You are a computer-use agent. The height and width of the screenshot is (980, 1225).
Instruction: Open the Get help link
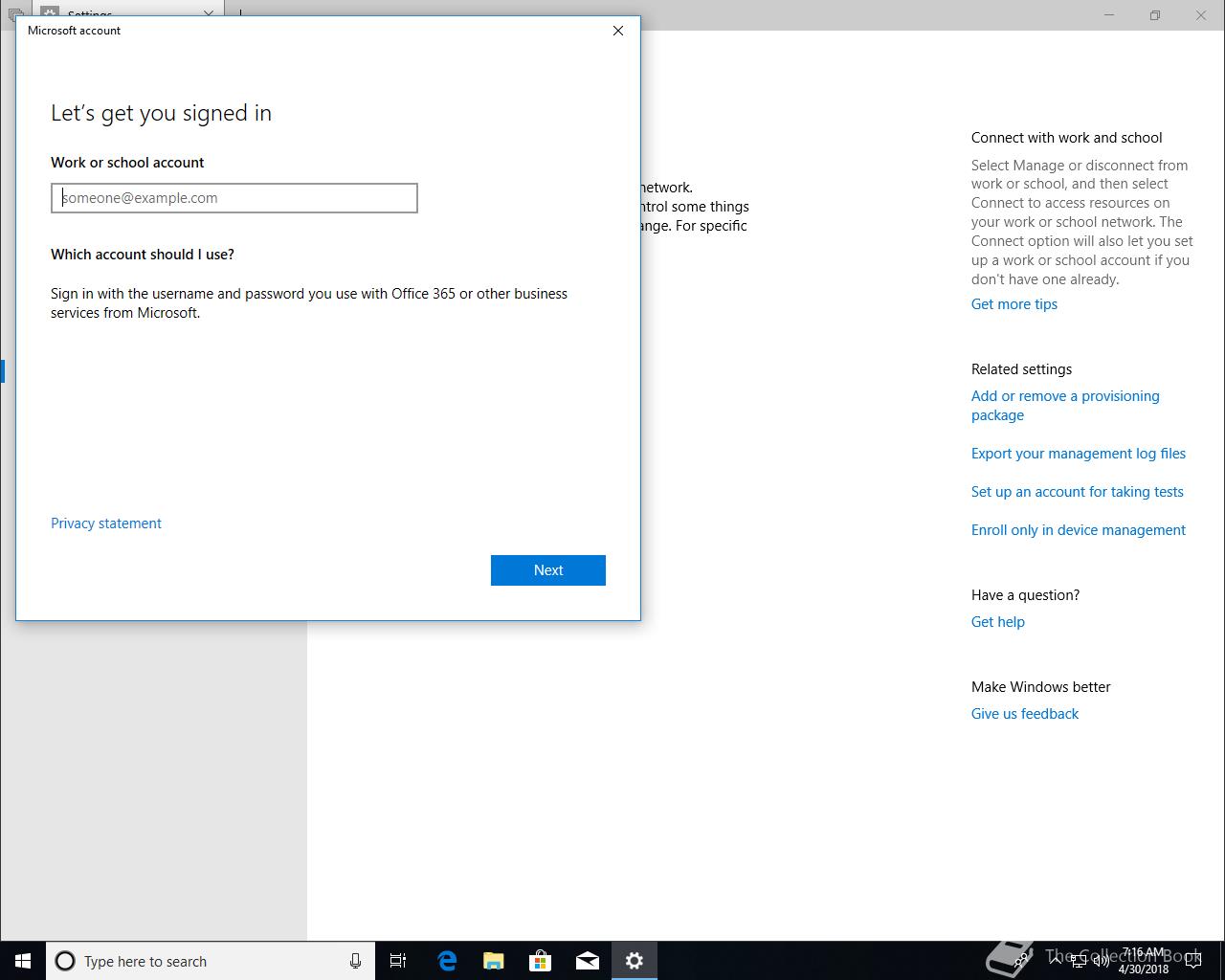[x=998, y=622]
